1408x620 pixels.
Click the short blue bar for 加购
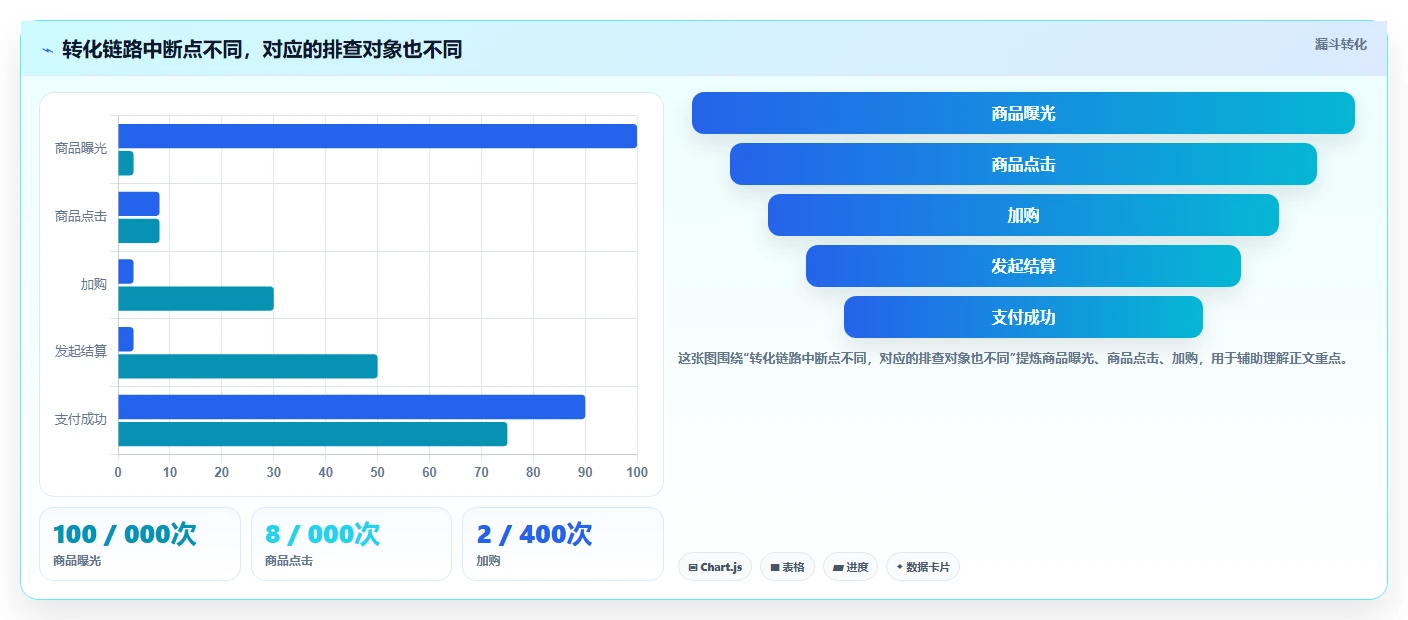click(x=126, y=271)
